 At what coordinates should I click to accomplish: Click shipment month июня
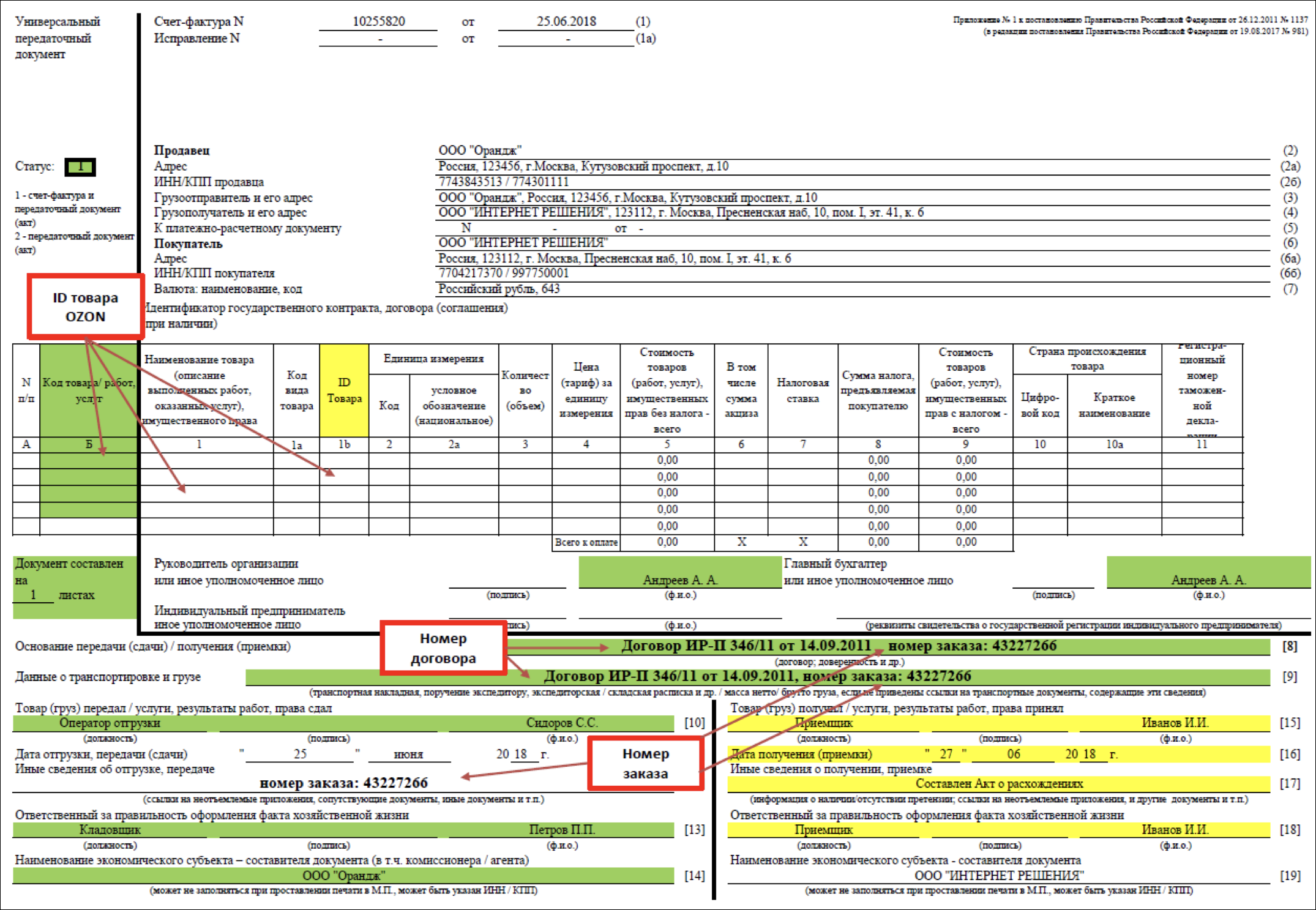[x=408, y=755]
